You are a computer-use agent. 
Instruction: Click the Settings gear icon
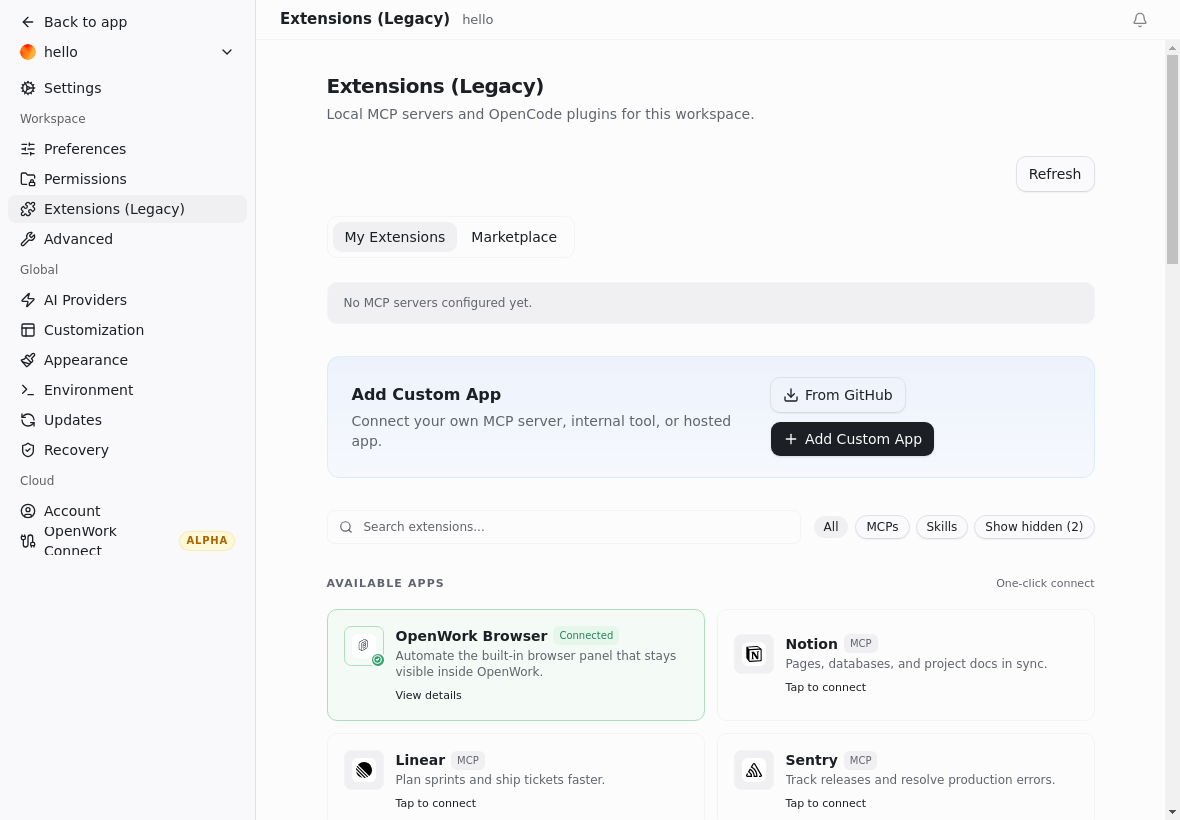[28, 88]
